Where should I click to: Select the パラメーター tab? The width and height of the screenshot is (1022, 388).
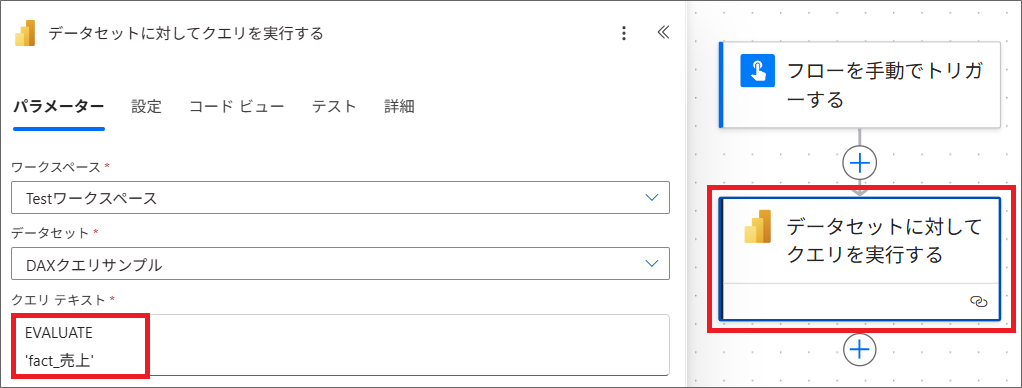pyautogui.click(x=59, y=106)
